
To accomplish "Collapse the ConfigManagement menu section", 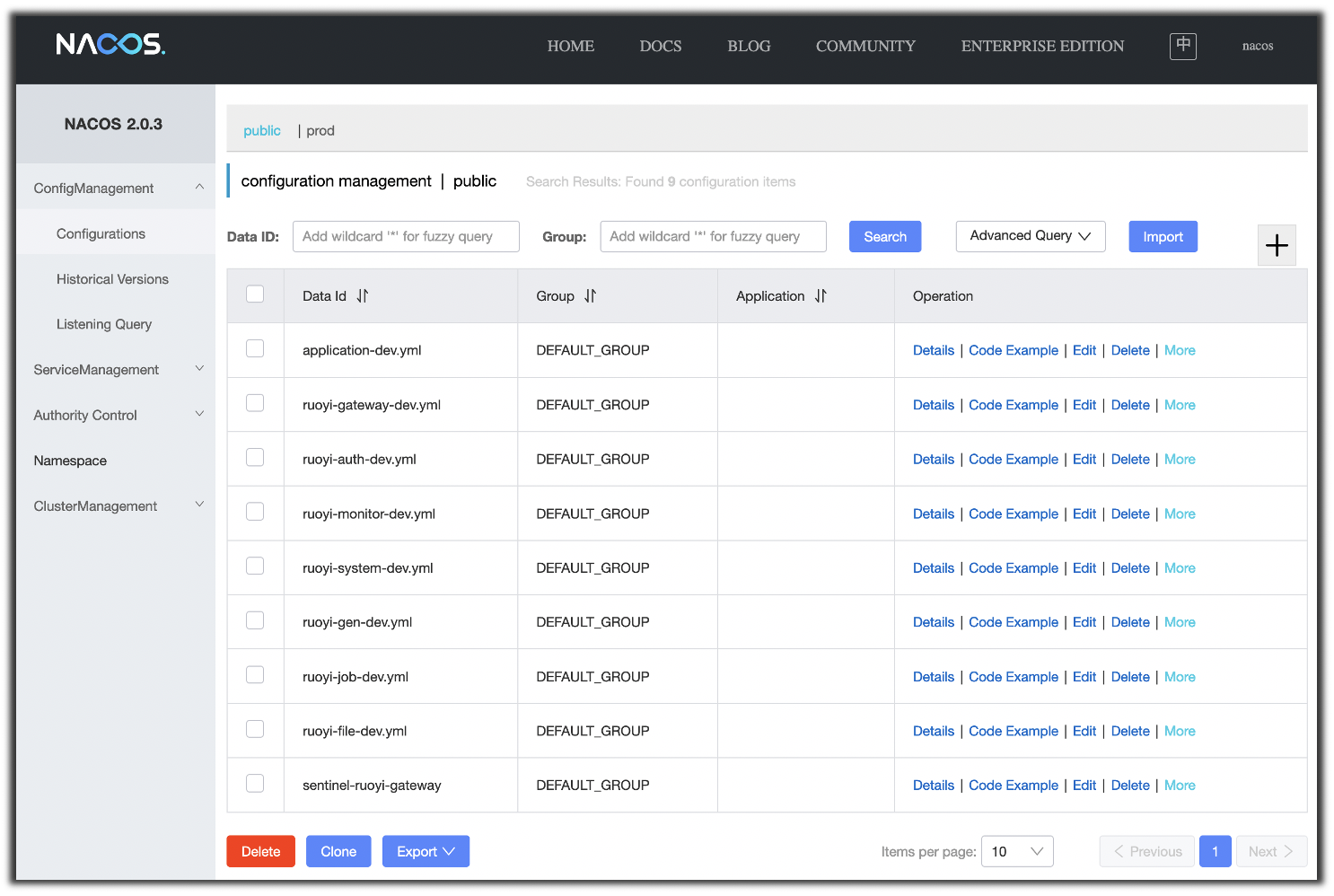I will coord(116,188).
